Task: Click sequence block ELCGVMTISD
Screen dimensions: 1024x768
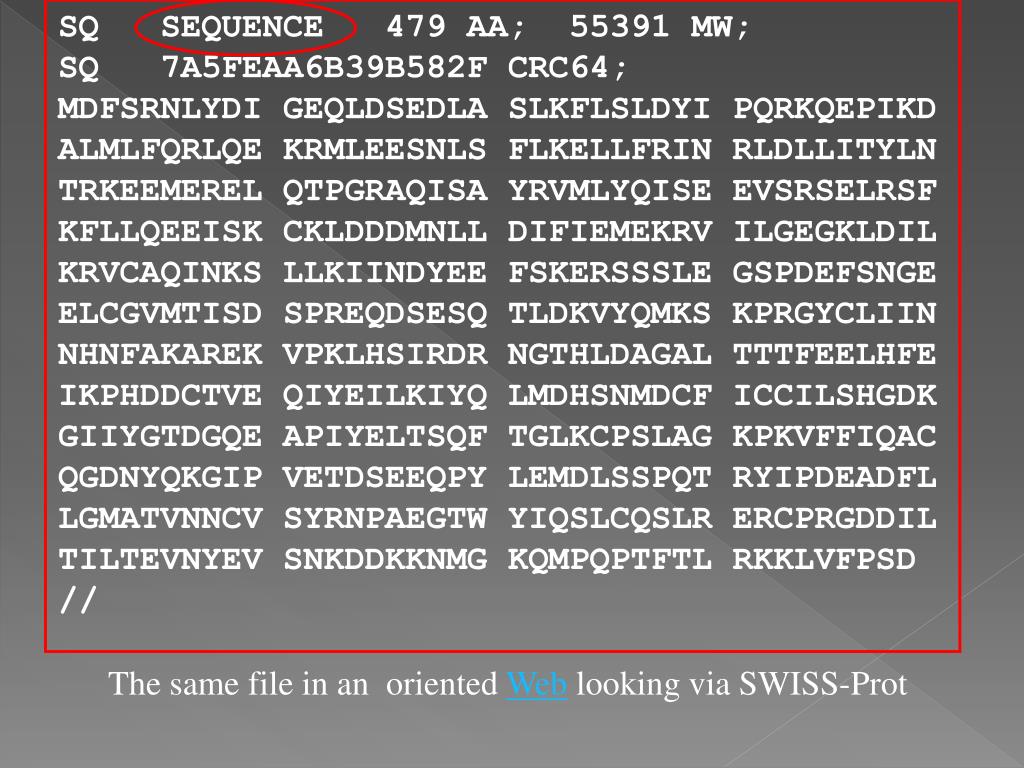Action: pos(159,313)
